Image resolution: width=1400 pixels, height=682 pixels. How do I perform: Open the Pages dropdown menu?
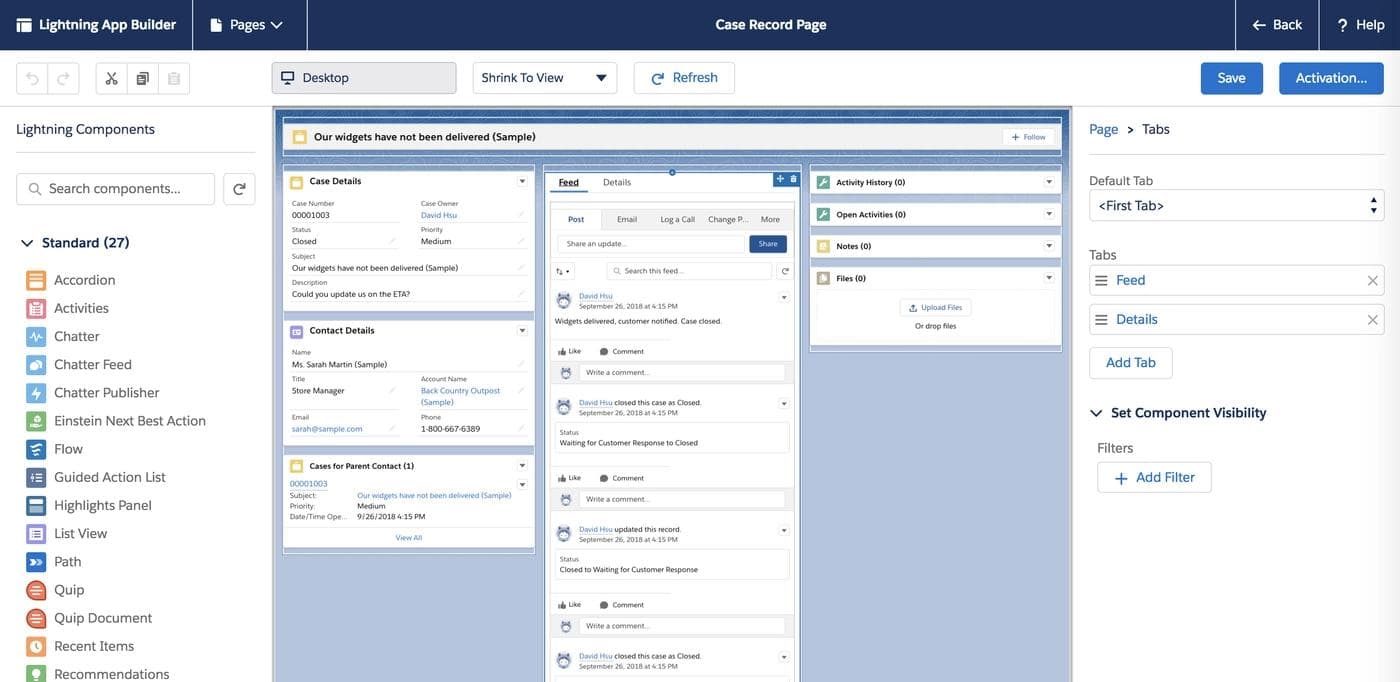(247, 25)
